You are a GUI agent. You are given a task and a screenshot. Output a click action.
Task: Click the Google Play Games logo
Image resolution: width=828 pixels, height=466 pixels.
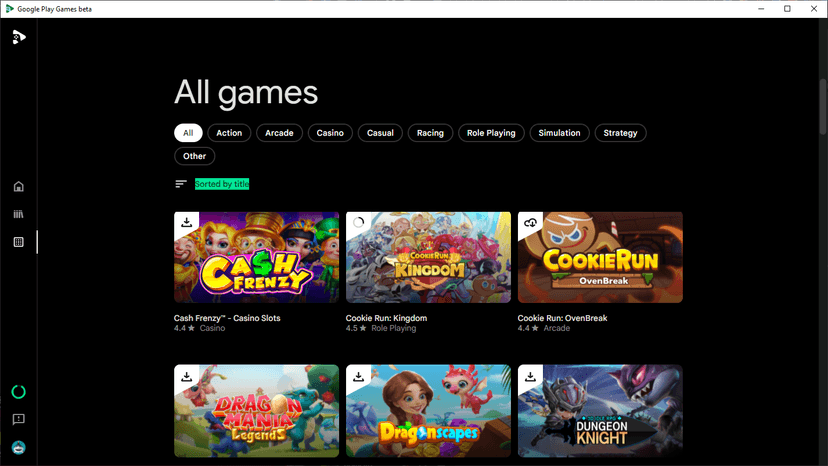19,37
